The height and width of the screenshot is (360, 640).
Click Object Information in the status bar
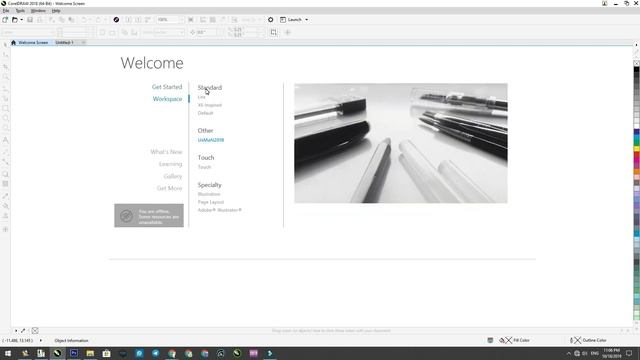(x=71, y=340)
